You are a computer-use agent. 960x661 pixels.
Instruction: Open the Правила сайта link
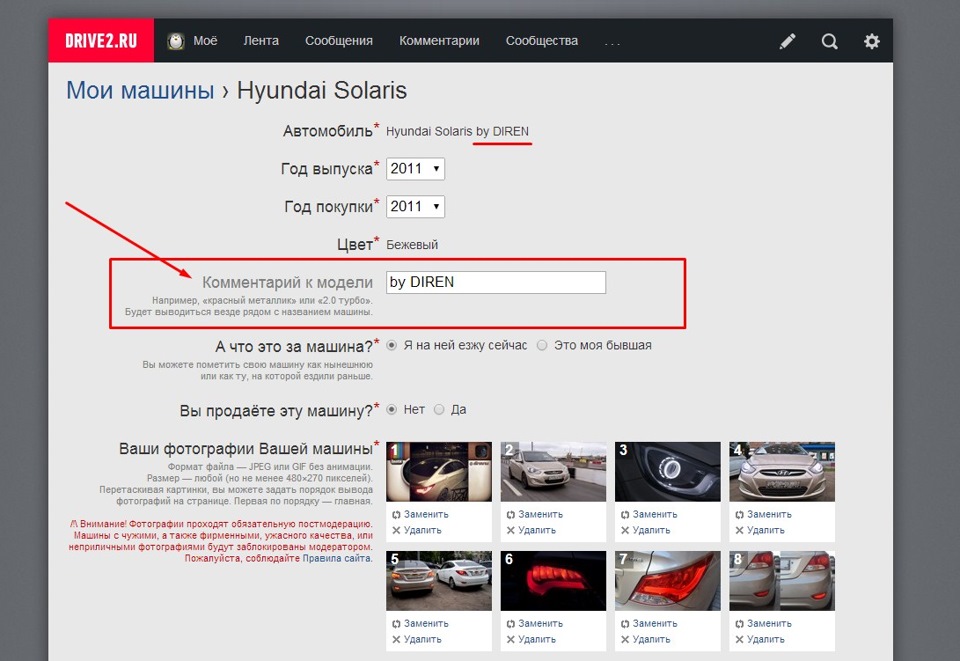337,558
